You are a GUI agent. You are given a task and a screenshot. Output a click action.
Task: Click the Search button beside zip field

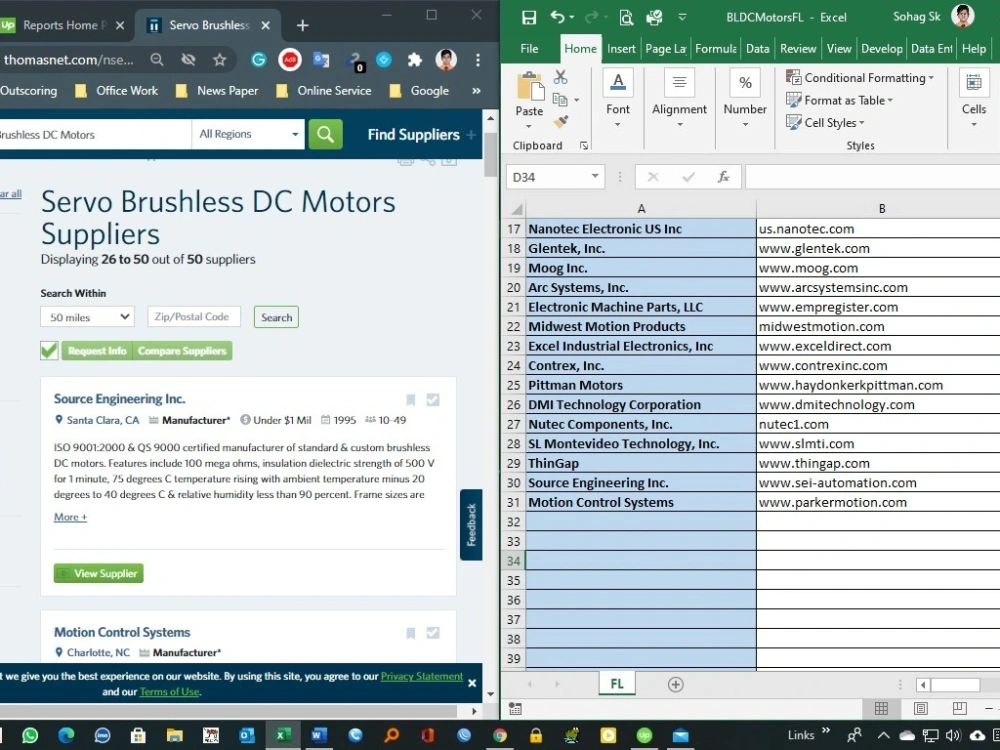tap(276, 317)
